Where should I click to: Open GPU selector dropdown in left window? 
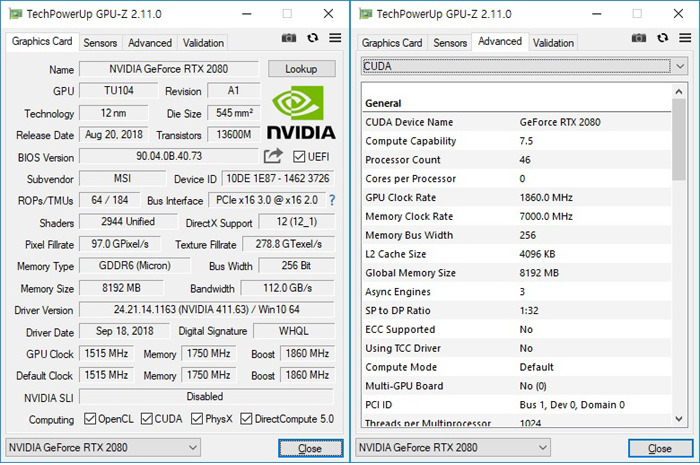pyautogui.click(x=103, y=447)
